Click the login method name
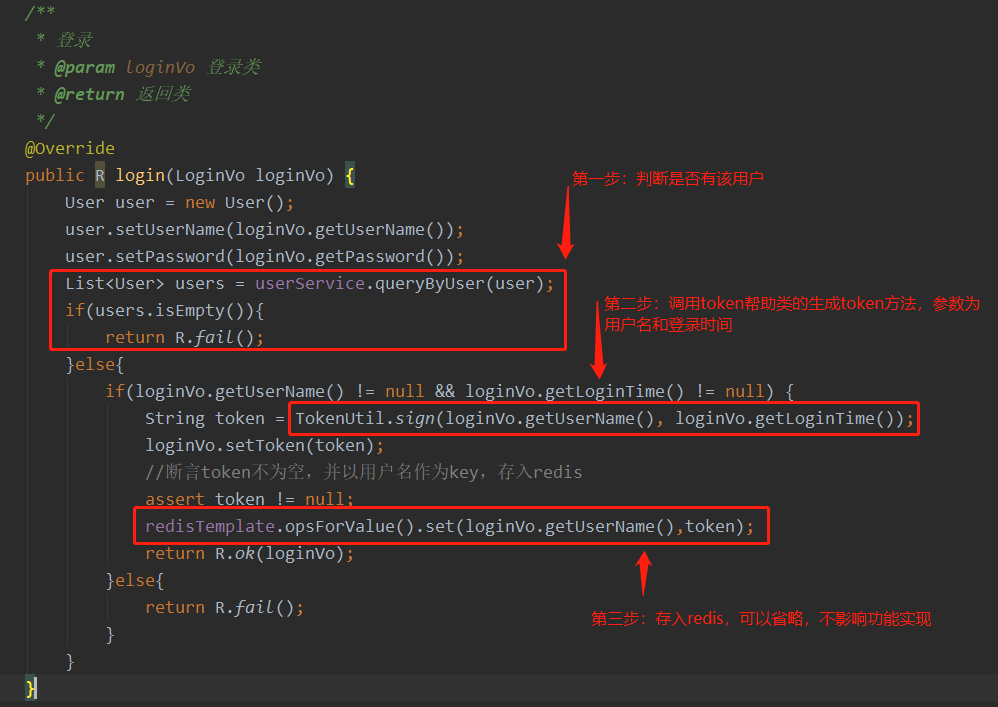This screenshot has height=707, width=998. tap(140, 176)
